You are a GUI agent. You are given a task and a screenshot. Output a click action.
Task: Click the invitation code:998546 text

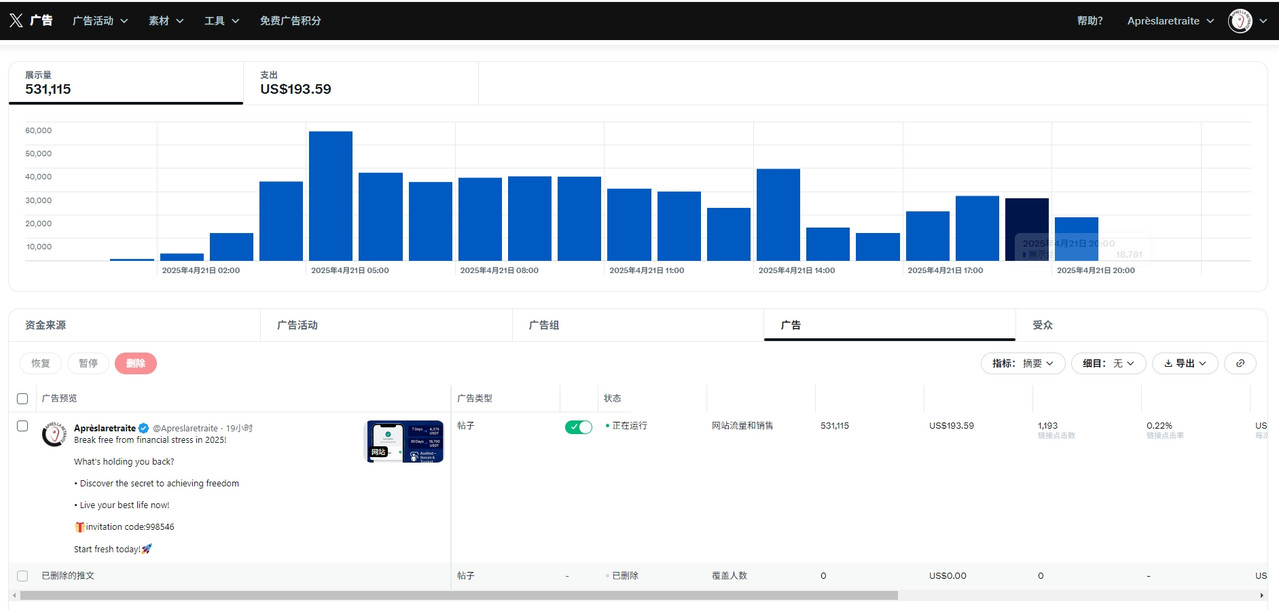click(x=130, y=527)
